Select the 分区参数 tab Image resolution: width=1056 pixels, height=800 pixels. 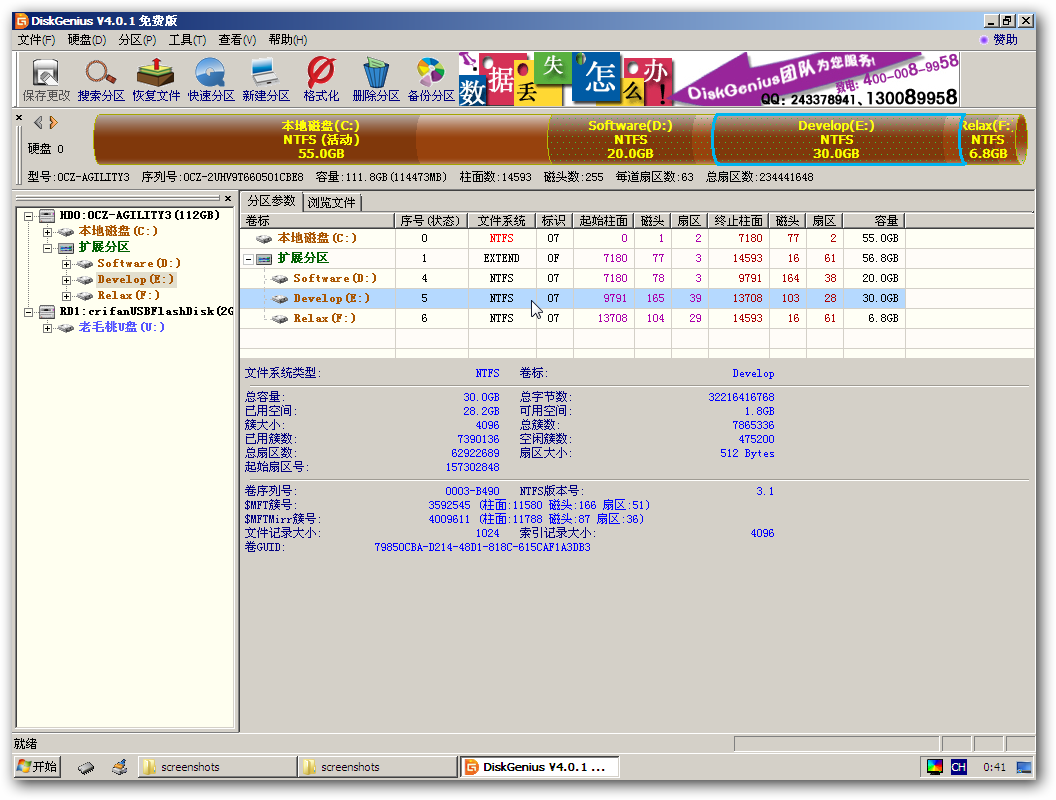coord(271,201)
